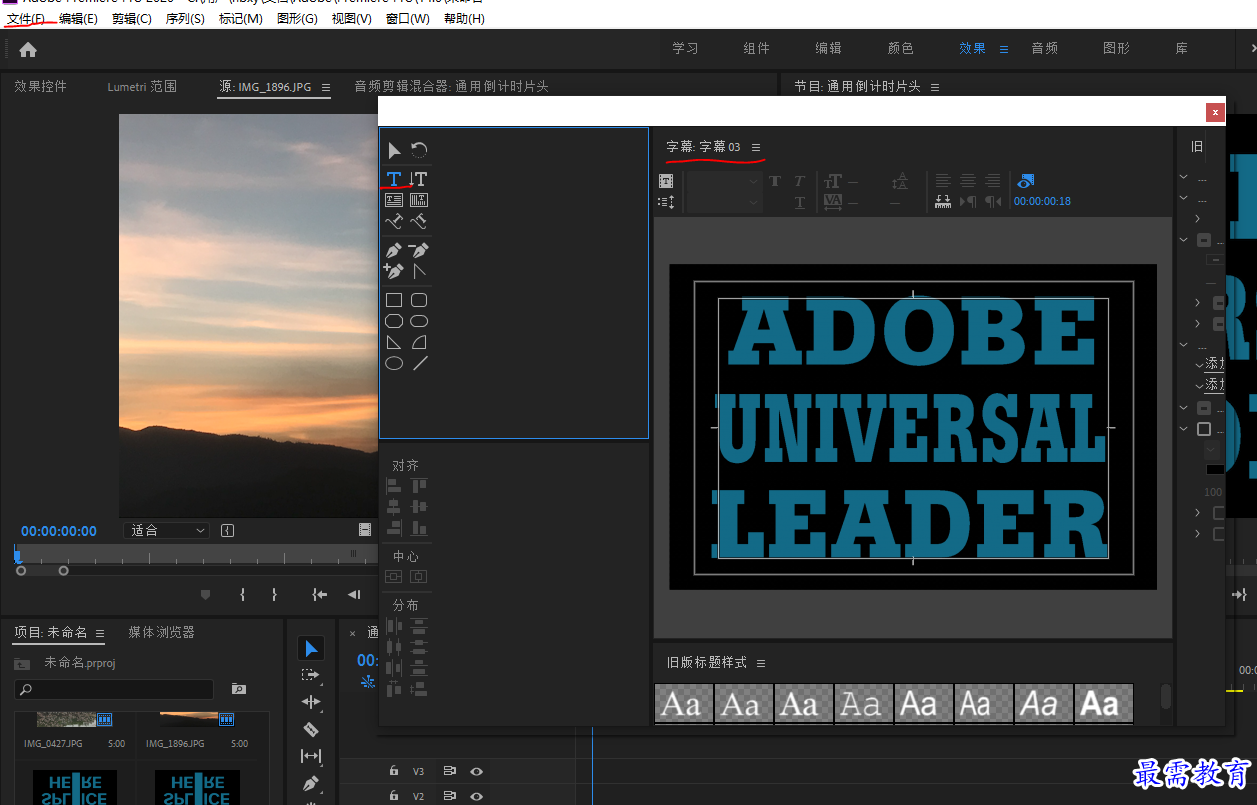Switch to the 媒体浏览器 tab
The height and width of the screenshot is (805, 1257).
161,632
